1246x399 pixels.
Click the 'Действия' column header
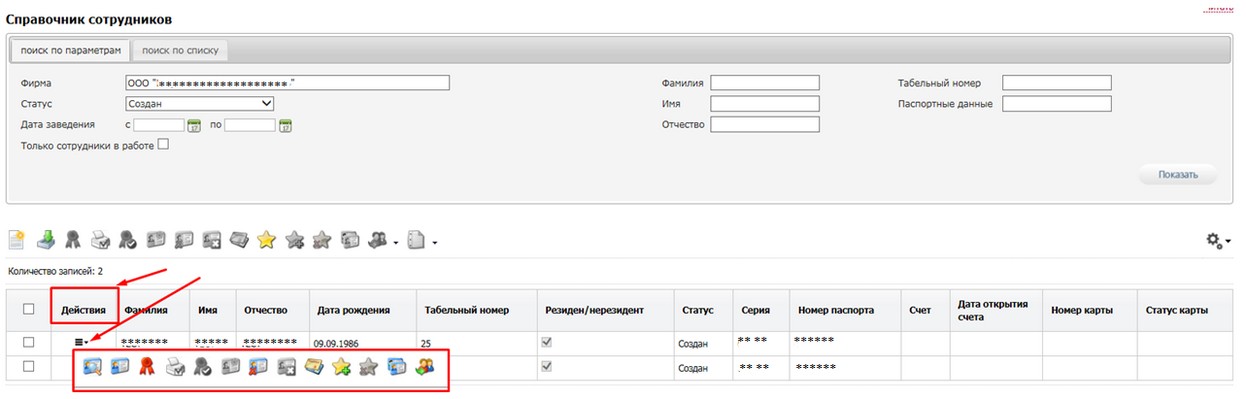83,310
